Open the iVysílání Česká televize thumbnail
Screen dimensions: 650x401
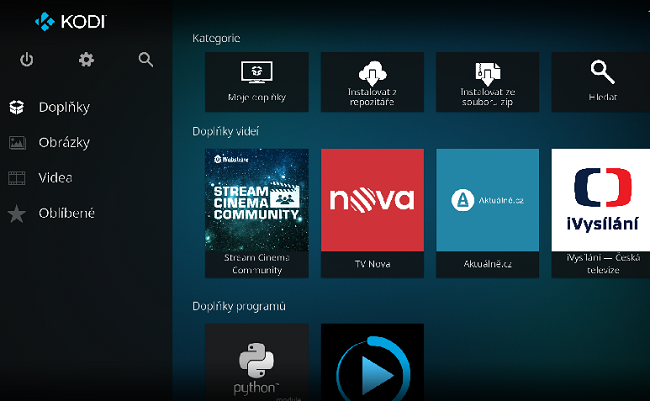[x=601, y=200]
